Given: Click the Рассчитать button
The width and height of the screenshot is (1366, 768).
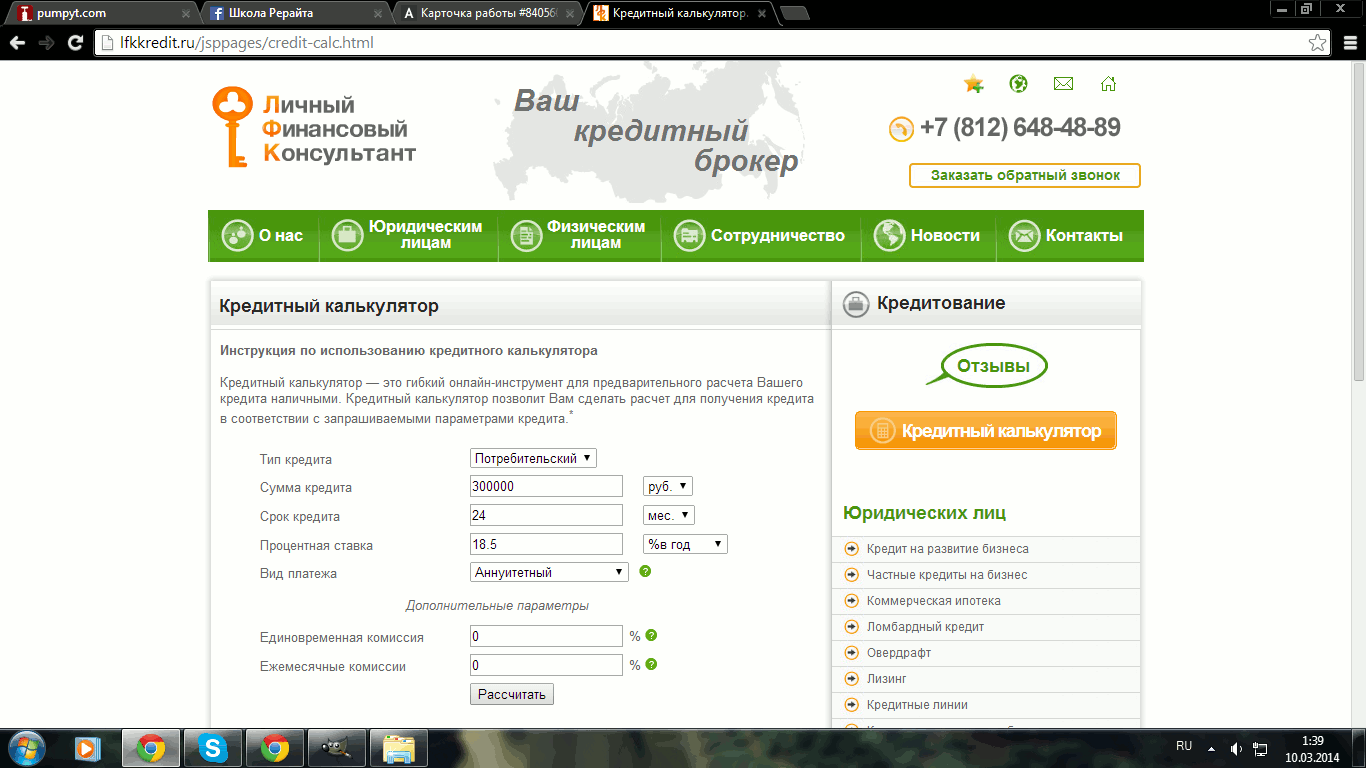Looking at the screenshot, I should point(512,694).
